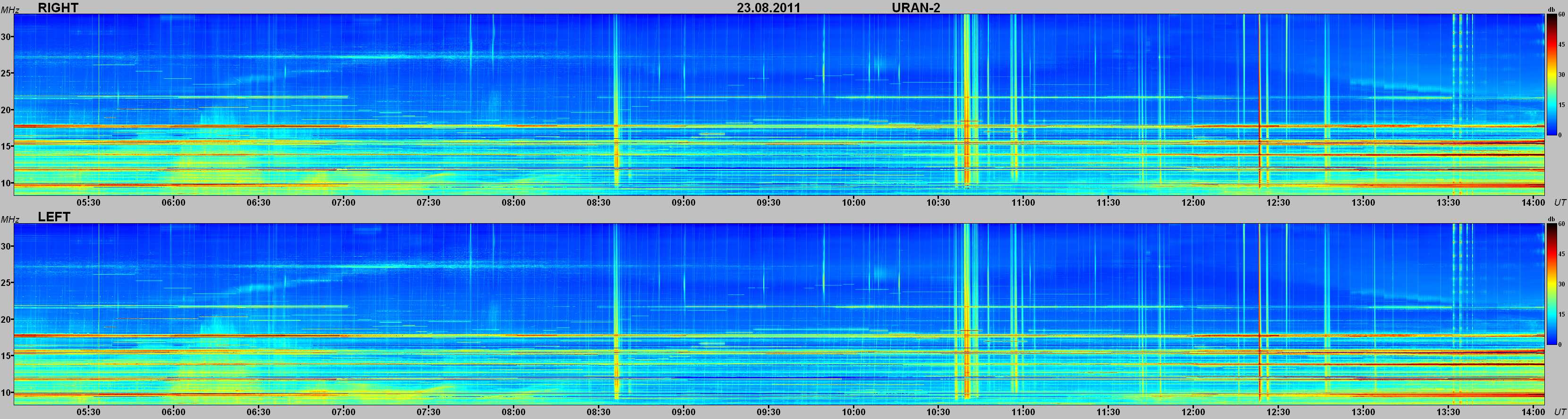Click the 15 MHz tick of RIGHT panel
Image resolution: width=1568 pixels, height=419 pixels.
pyautogui.click(x=6, y=147)
